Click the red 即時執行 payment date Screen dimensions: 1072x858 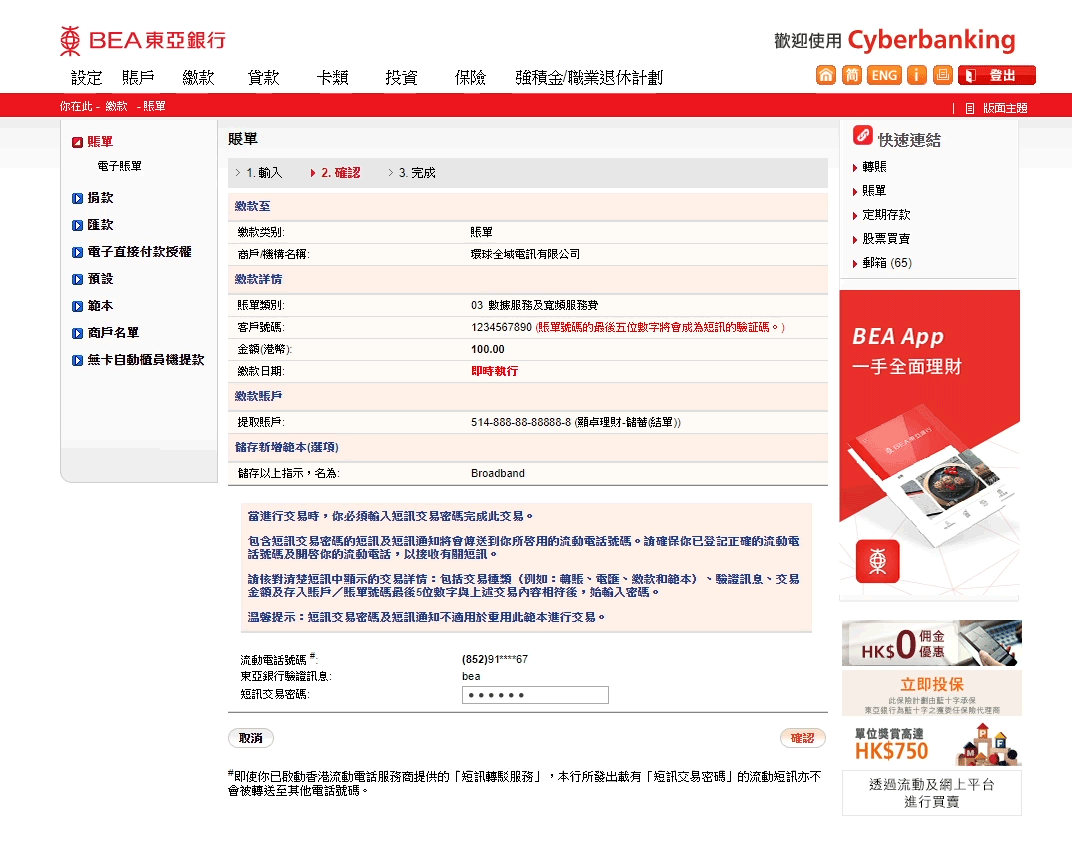494,371
